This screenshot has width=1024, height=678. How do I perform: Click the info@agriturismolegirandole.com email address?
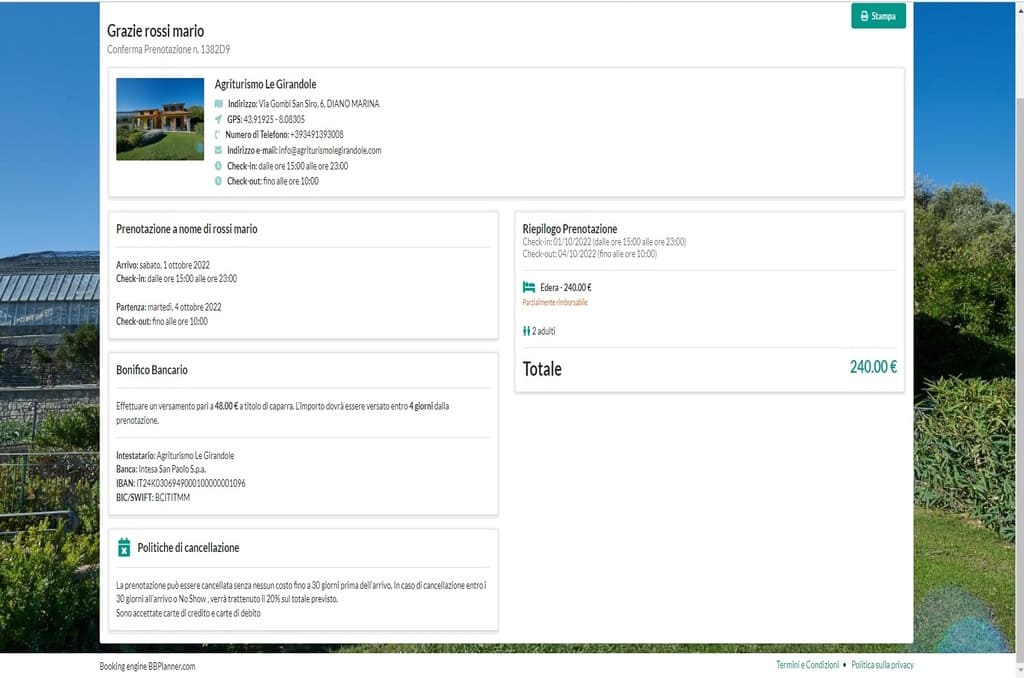click(330, 150)
